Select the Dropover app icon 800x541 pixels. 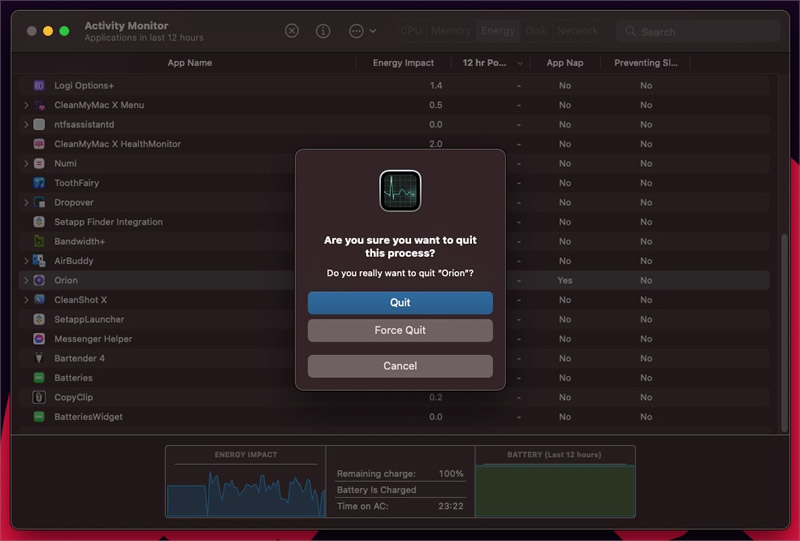(x=39, y=203)
